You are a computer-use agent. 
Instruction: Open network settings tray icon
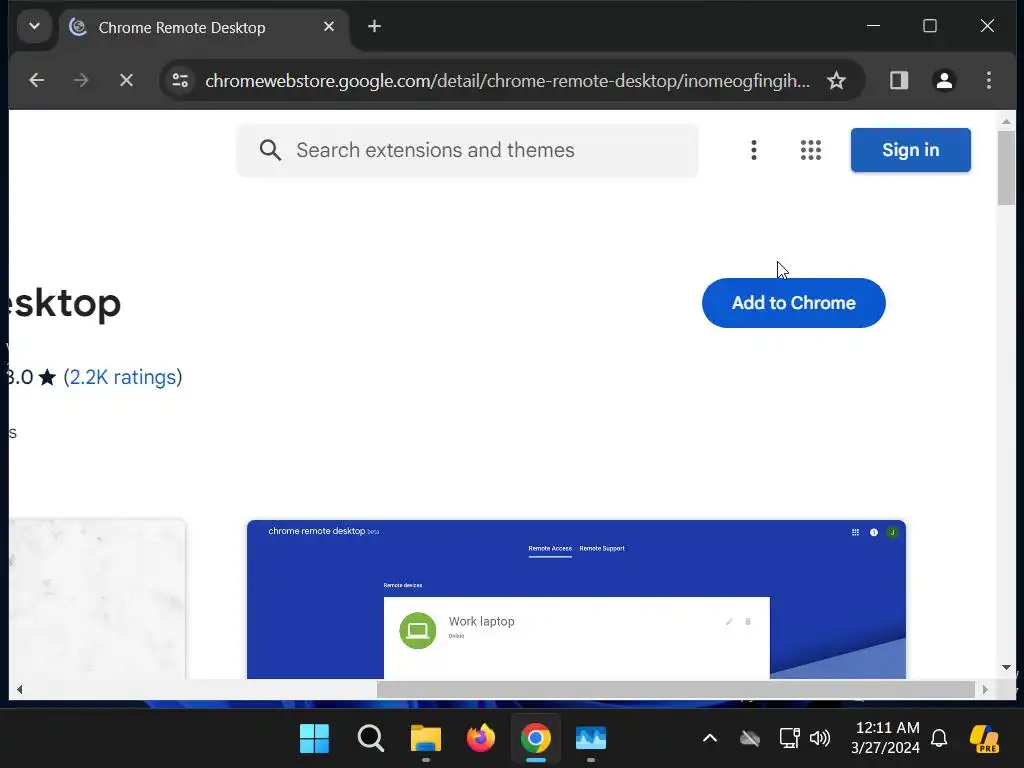tap(790, 739)
